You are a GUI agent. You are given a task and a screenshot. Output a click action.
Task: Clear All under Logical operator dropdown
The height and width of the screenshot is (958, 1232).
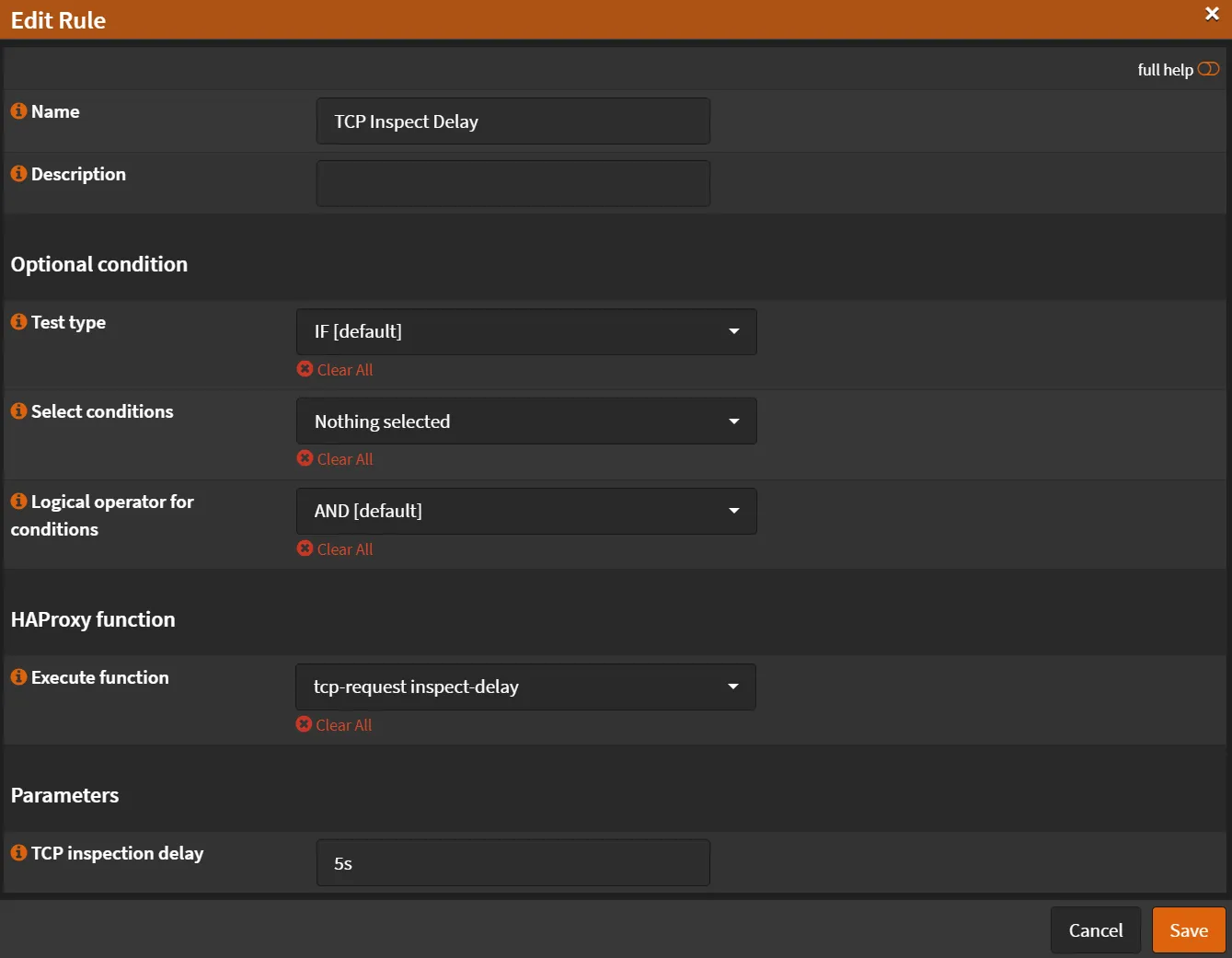[335, 549]
